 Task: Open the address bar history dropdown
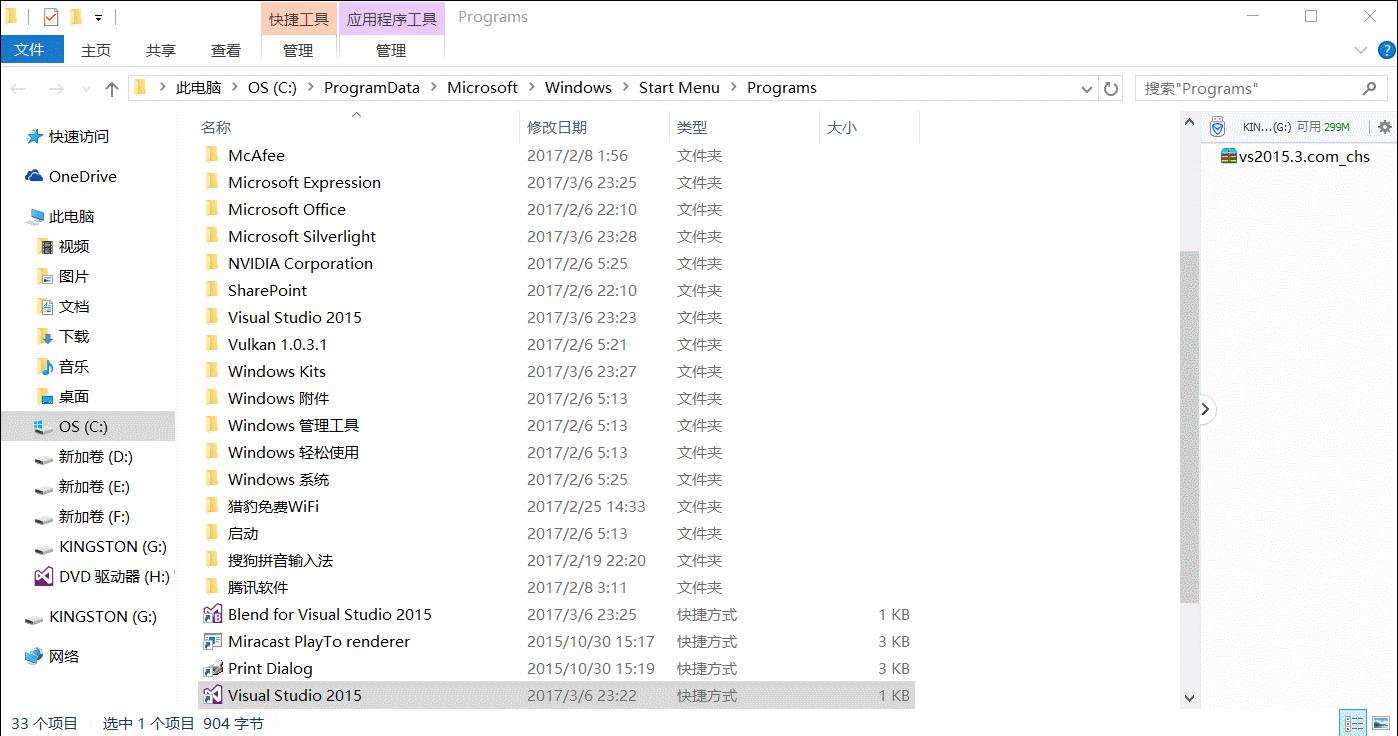click(x=1086, y=88)
